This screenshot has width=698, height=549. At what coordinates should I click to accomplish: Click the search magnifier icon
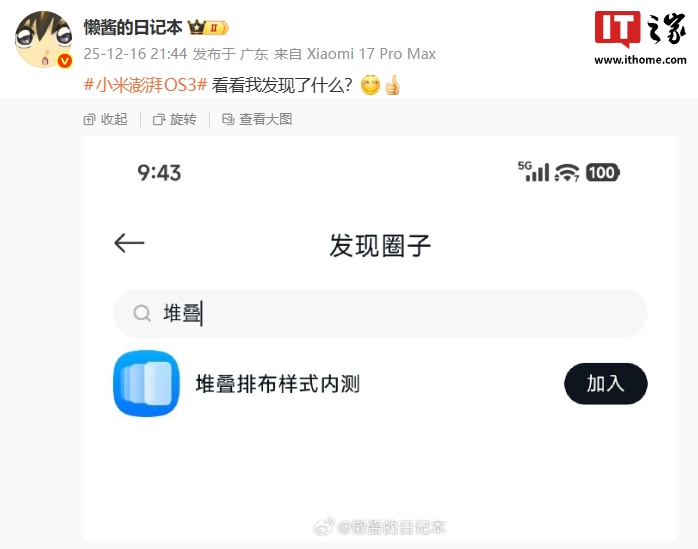142,313
